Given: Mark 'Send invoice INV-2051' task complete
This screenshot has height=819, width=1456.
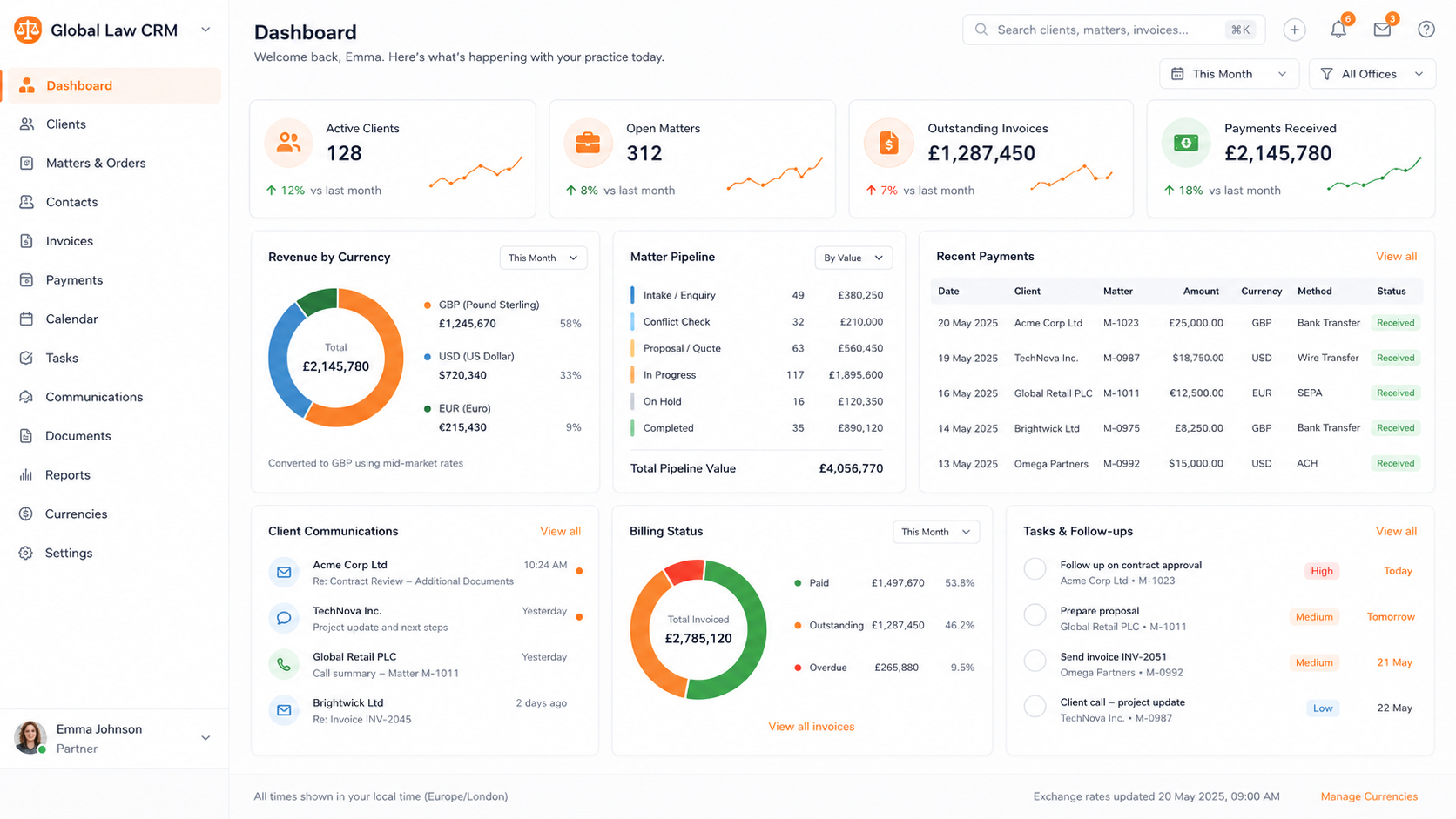Looking at the screenshot, I should [1035, 661].
